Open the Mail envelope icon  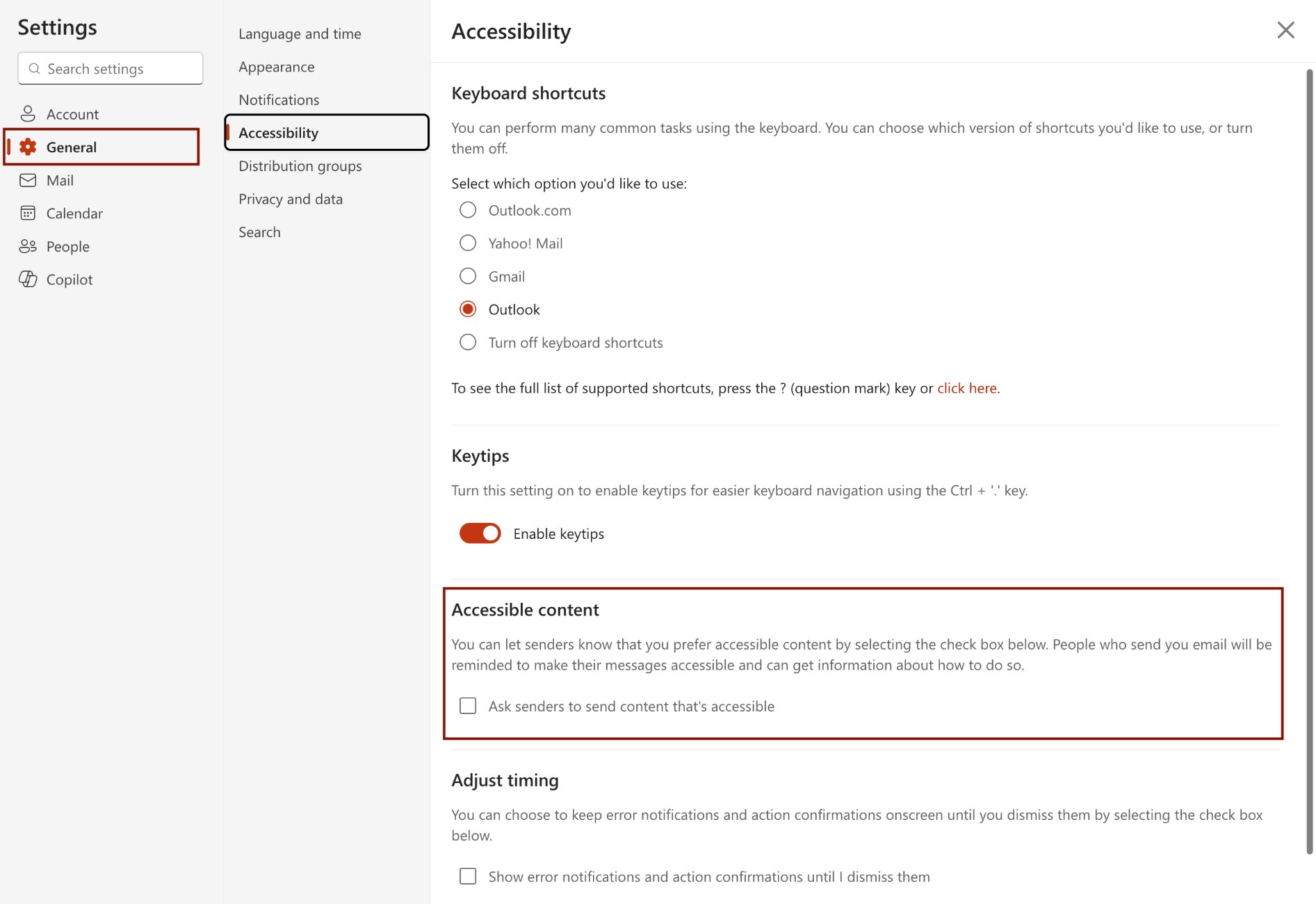pos(29,180)
